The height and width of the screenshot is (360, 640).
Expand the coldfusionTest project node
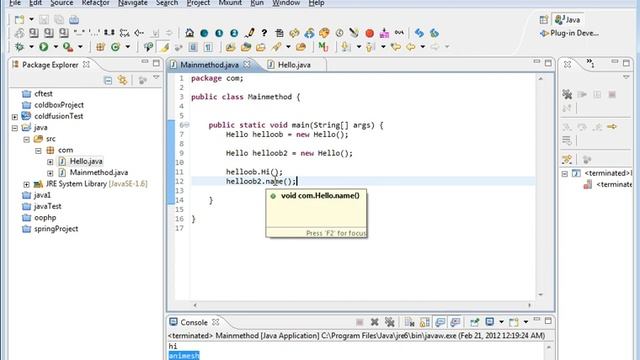[x=15, y=116]
